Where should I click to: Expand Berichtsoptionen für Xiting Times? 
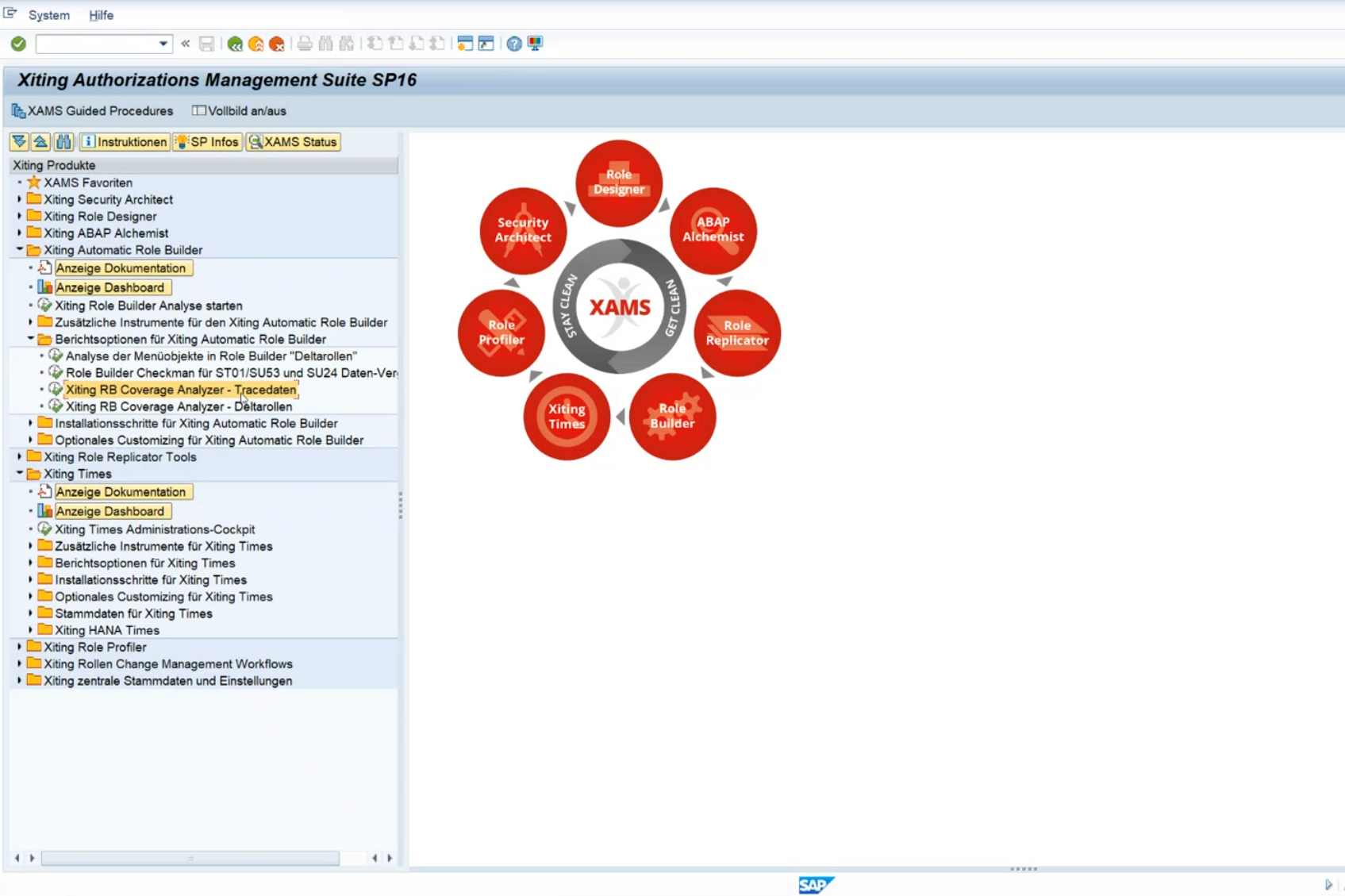[31, 563]
